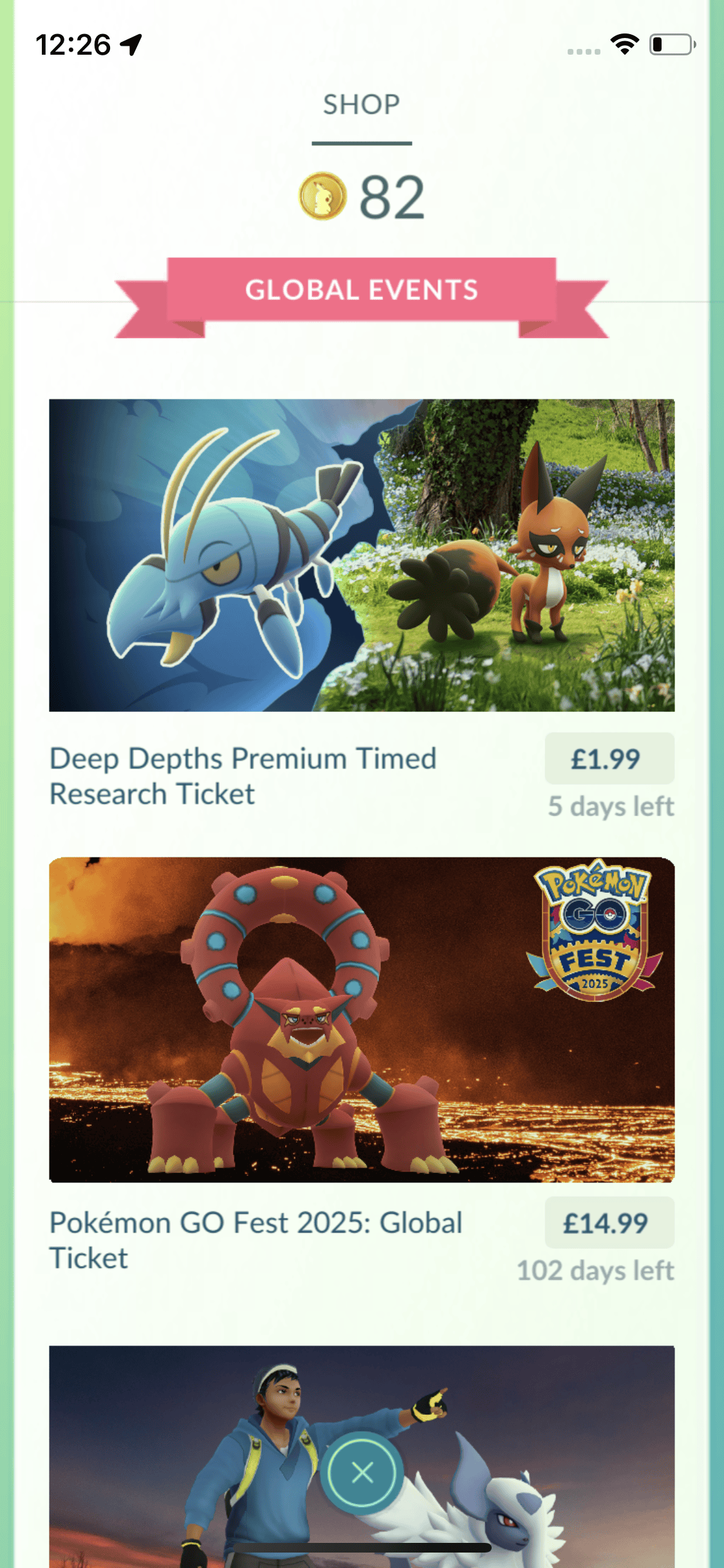This screenshot has height=1568, width=724.
Task: Tap the 82 coin balance number
Action: 392,197
